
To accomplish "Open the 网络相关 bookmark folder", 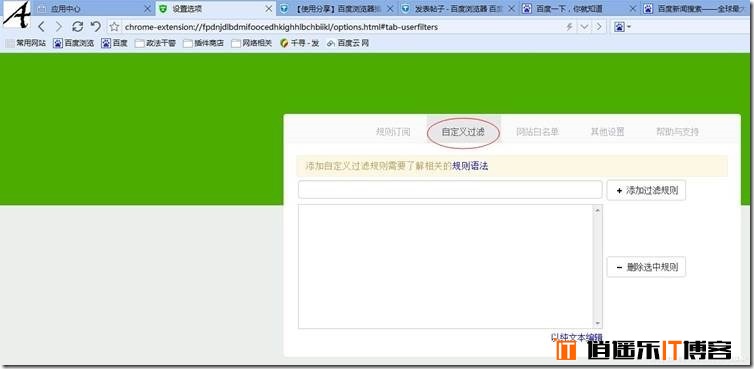I will 251,43.
